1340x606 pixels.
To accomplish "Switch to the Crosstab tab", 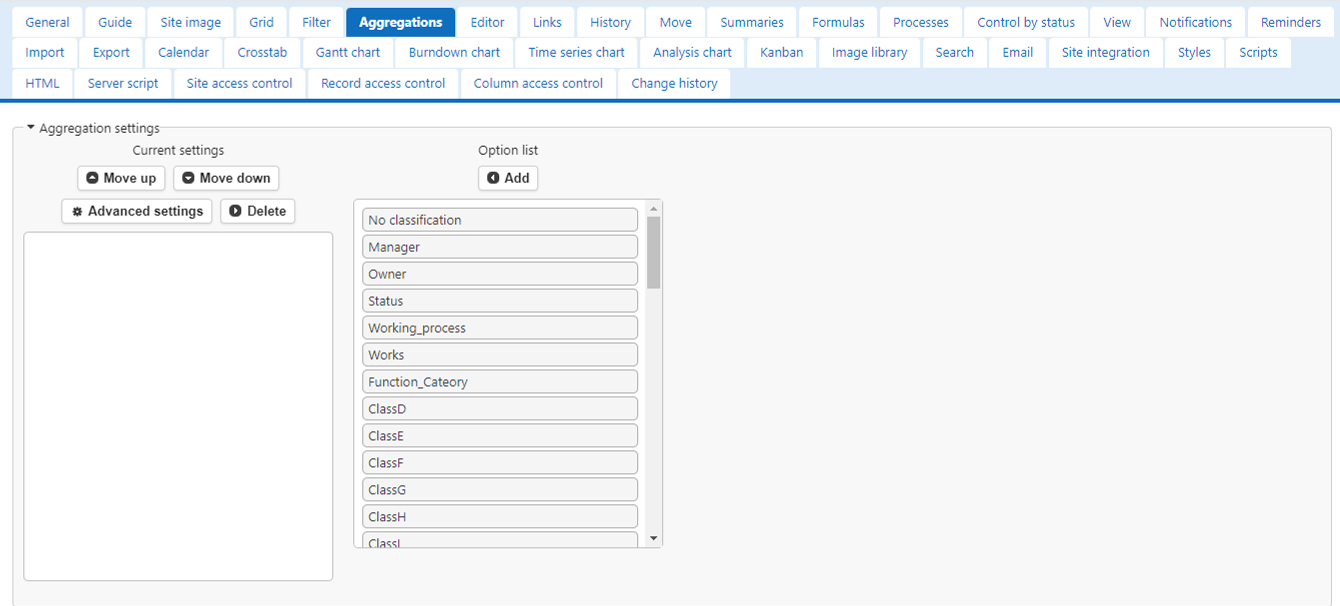I will coord(263,52).
